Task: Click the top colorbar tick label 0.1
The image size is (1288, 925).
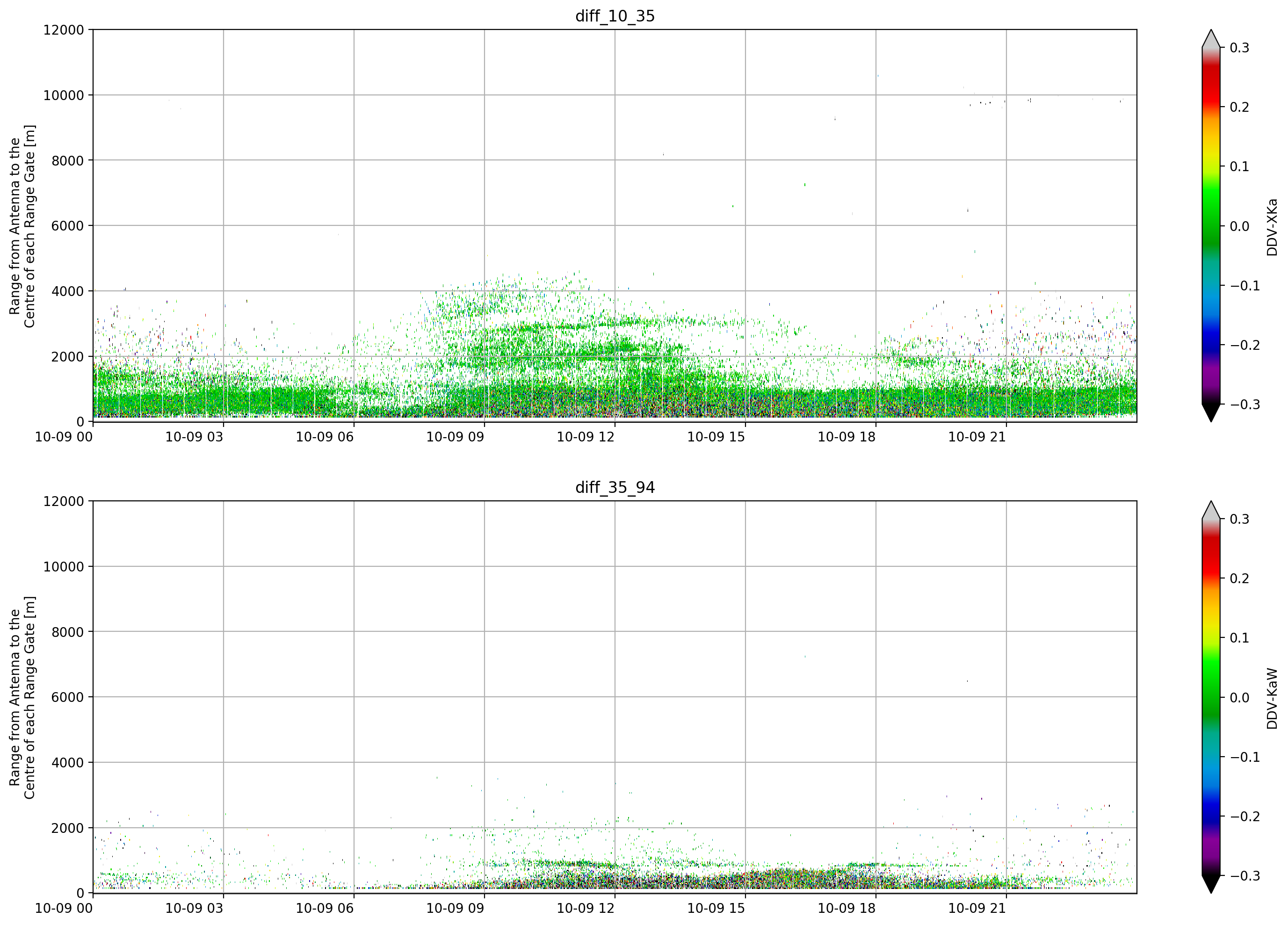Action: (x=1240, y=167)
